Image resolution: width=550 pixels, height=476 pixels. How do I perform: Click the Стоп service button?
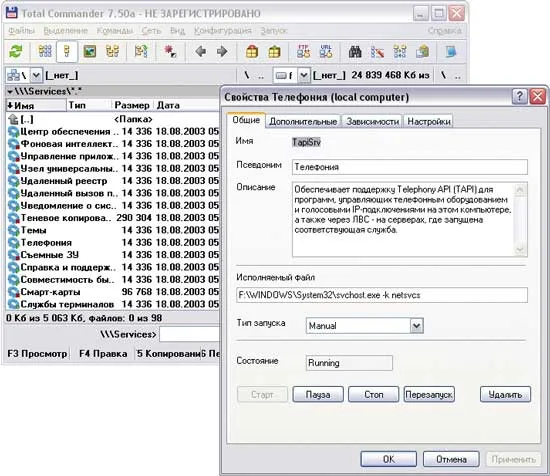[x=374, y=395]
